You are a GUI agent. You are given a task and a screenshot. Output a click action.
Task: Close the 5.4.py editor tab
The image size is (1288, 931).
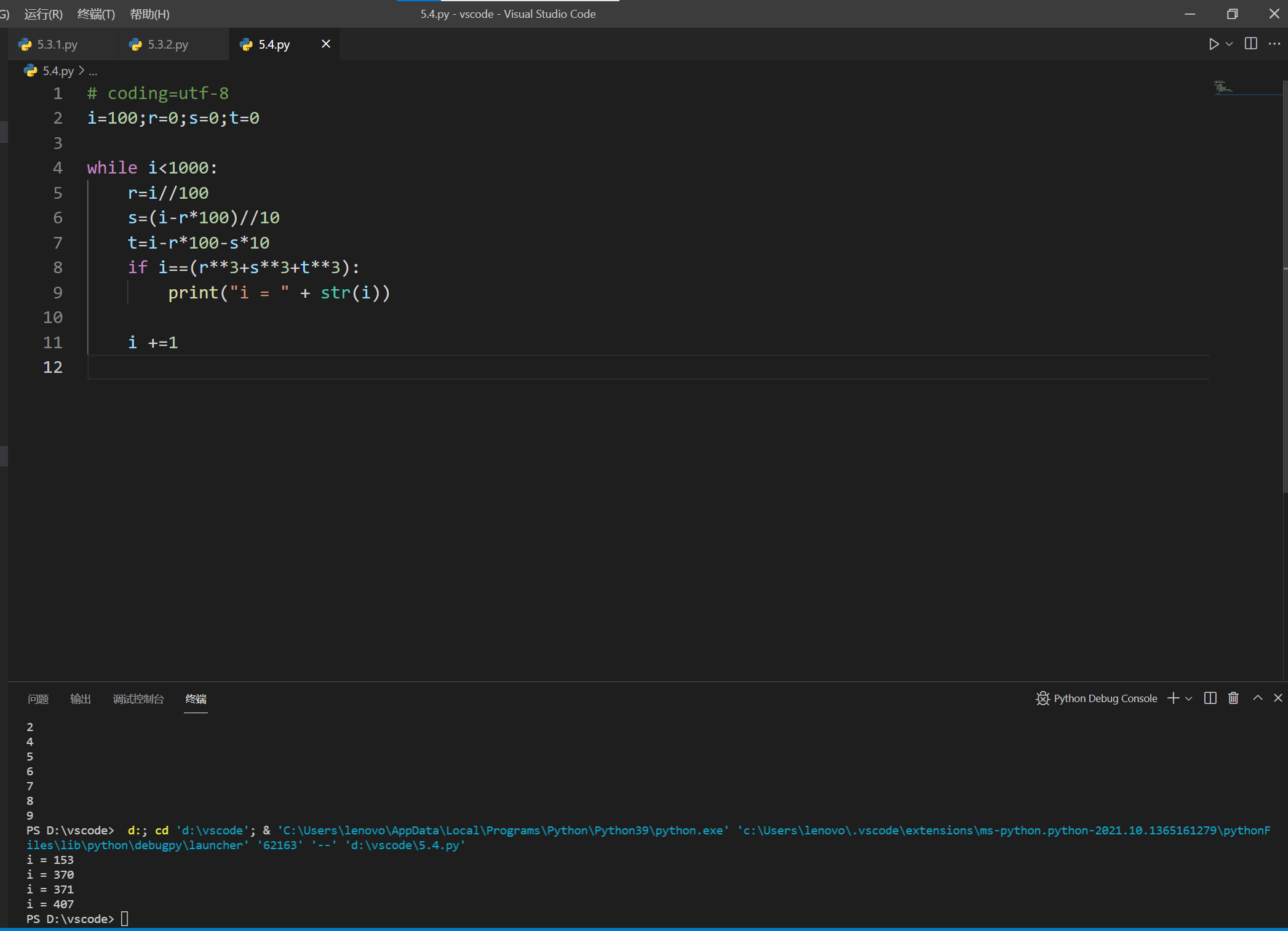[x=326, y=44]
